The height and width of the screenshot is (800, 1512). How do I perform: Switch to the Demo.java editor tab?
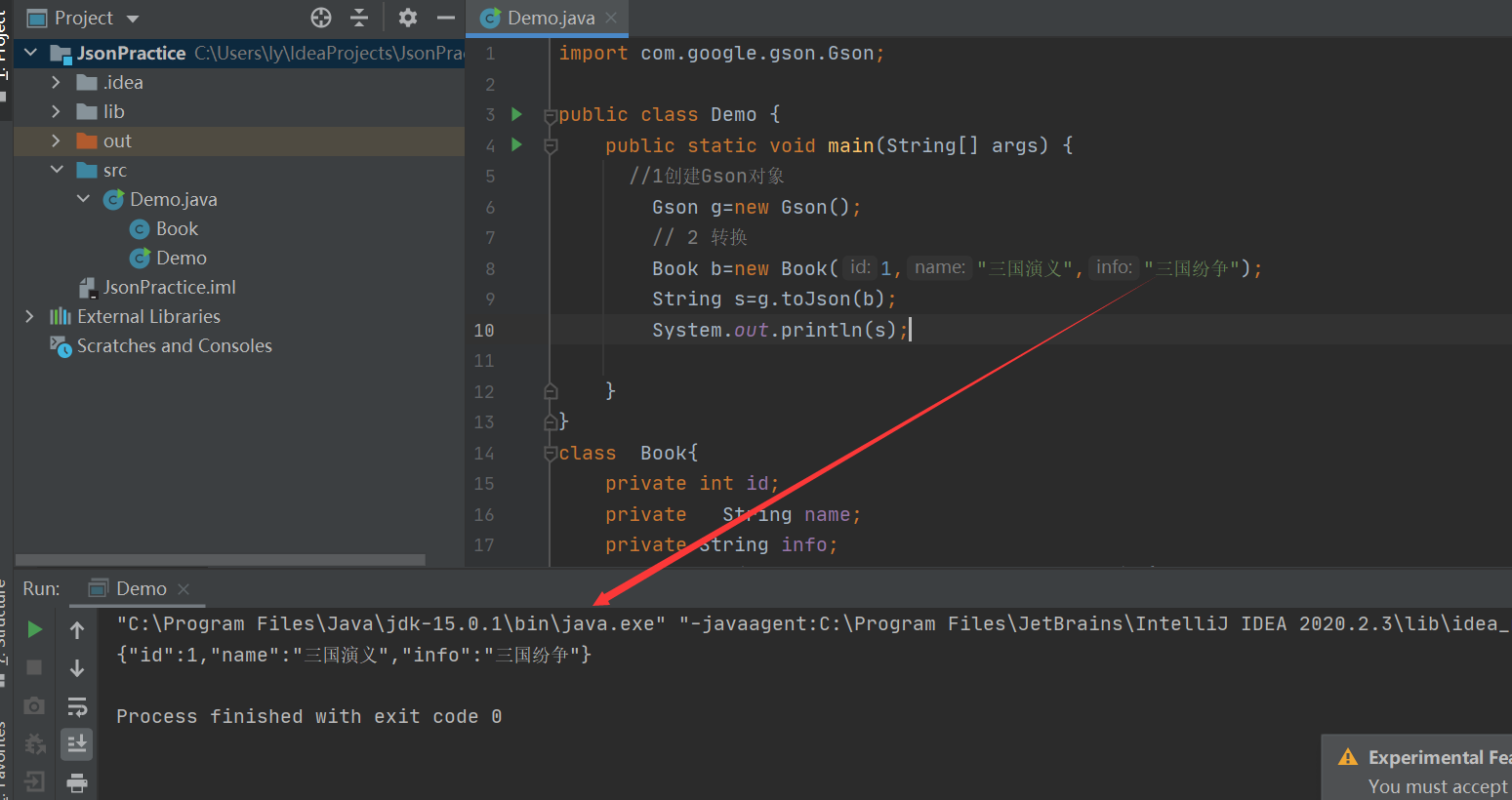551,18
